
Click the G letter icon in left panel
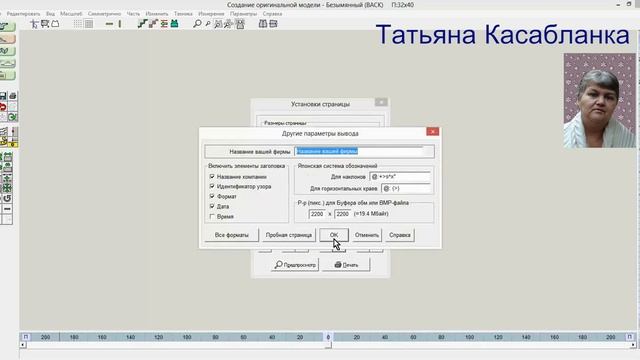pyautogui.click(x=7, y=198)
